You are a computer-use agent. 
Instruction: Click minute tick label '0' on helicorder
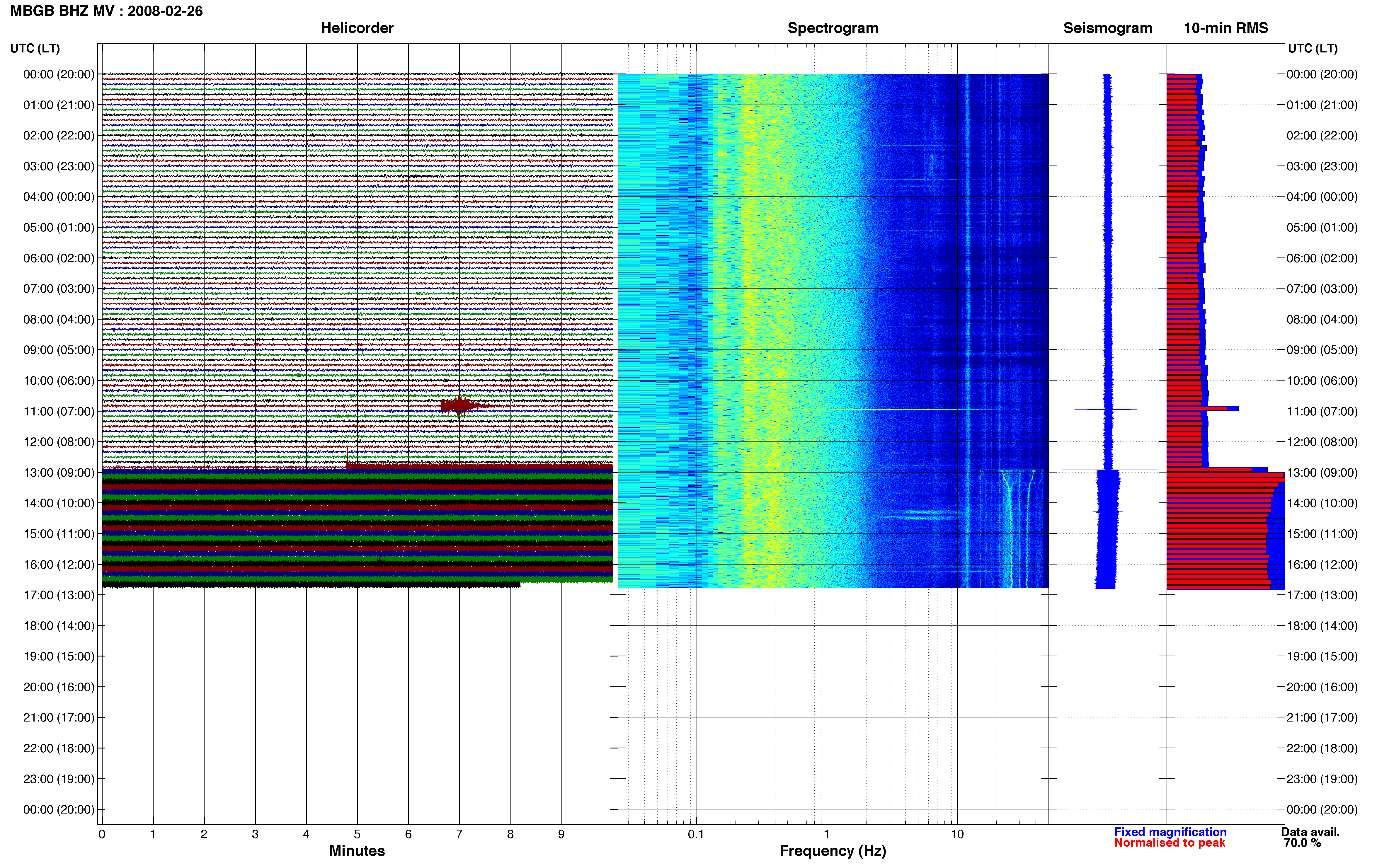(102, 834)
